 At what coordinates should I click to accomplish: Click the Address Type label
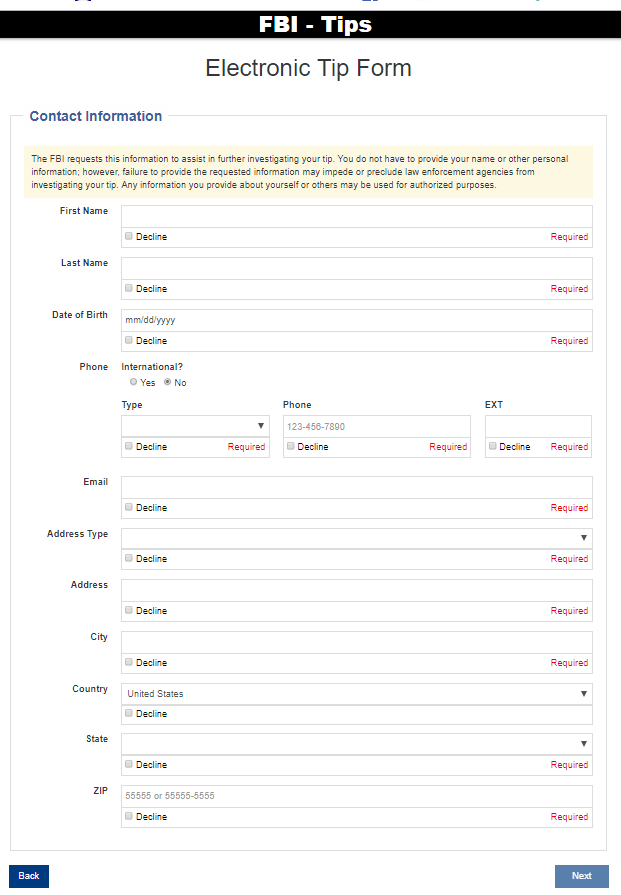coord(78,534)
